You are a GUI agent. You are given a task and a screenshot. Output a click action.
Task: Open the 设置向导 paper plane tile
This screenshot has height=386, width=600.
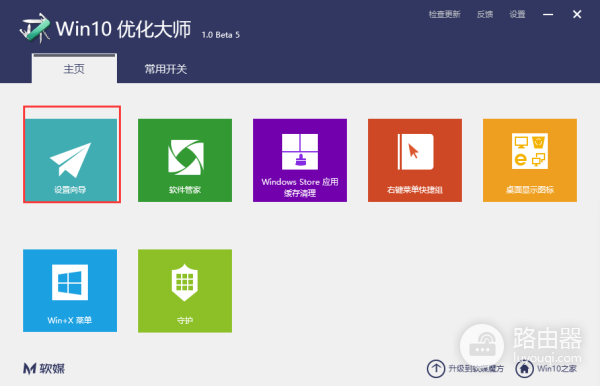pos(70,160)
